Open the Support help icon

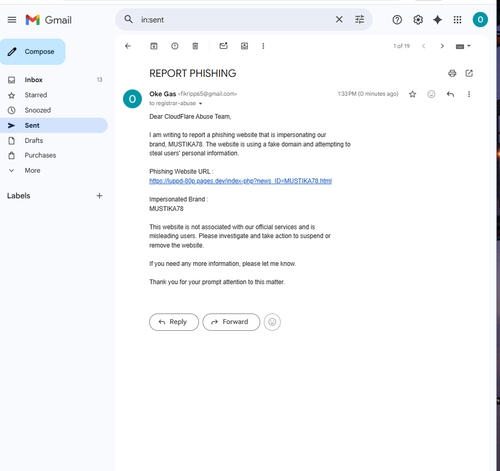click(x=397, y=20)
